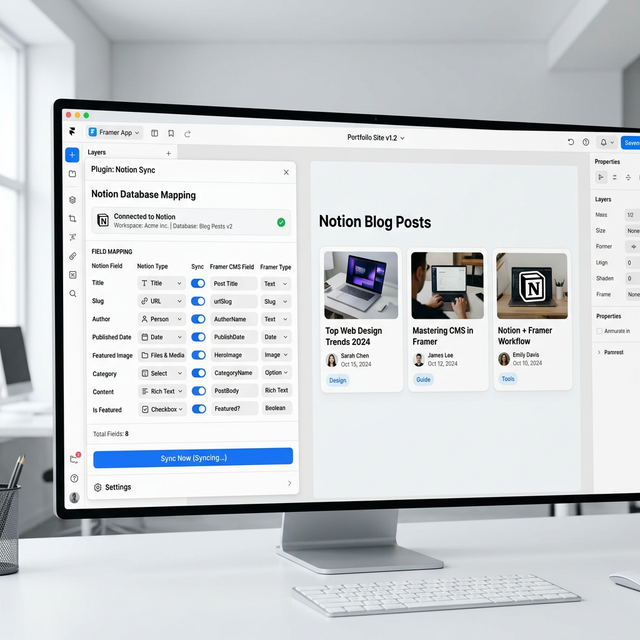
Task: Toggle sync for Published Date field
Action: [198, 337]
